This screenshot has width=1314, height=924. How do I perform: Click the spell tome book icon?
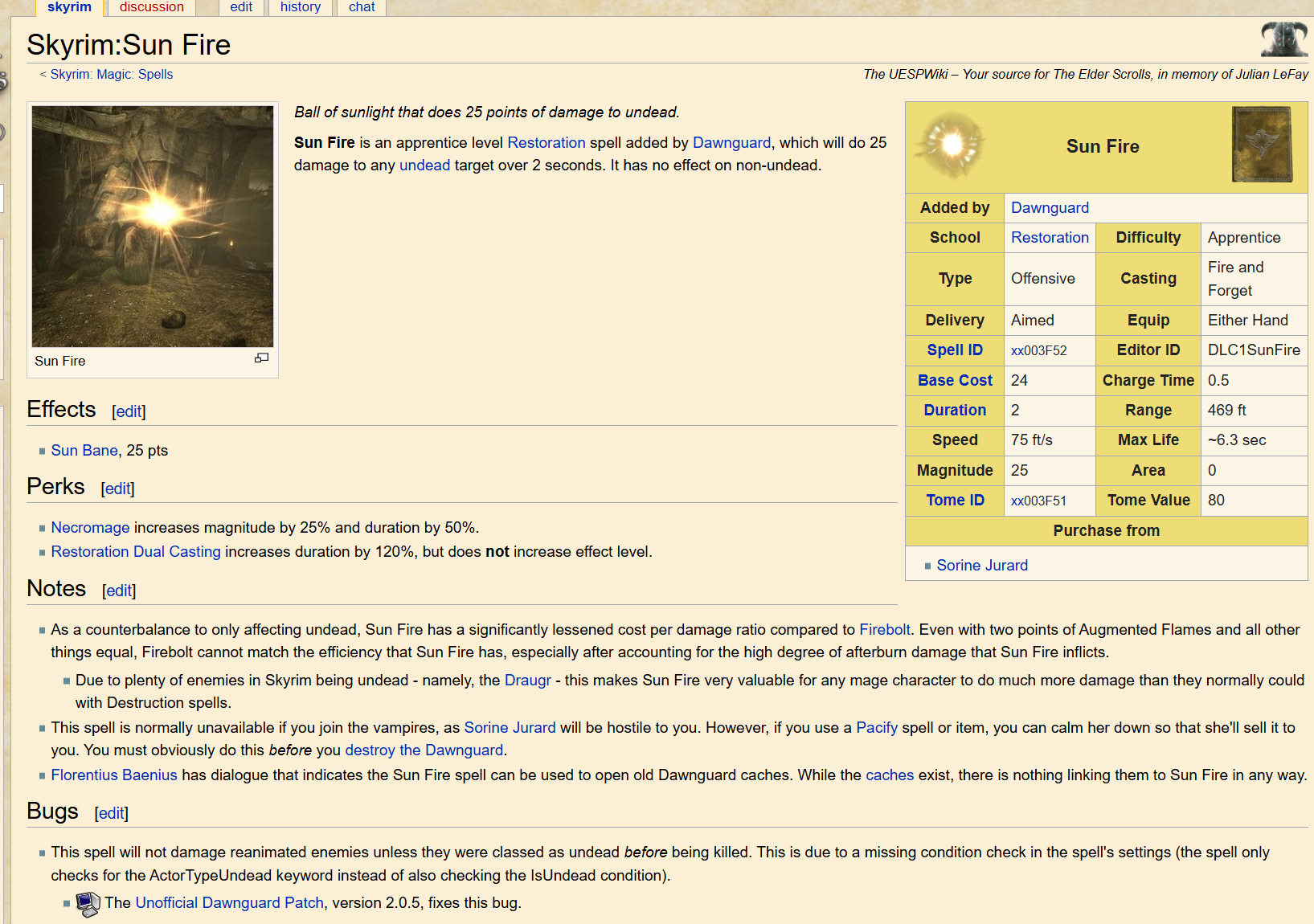[1262, 145]
